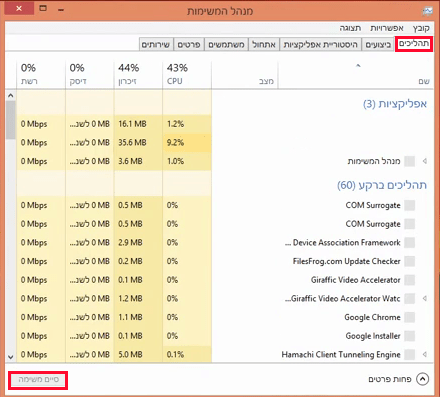This screenshot has height=397, width=440.
Task: Minimize the Task Manager window
Action: click(x=61, y=10)
